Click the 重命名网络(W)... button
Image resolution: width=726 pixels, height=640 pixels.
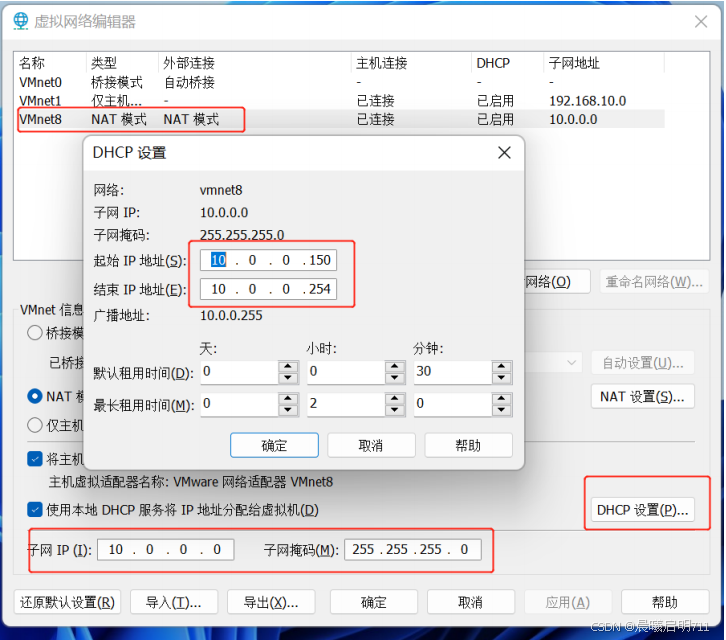tap(654, 281)
